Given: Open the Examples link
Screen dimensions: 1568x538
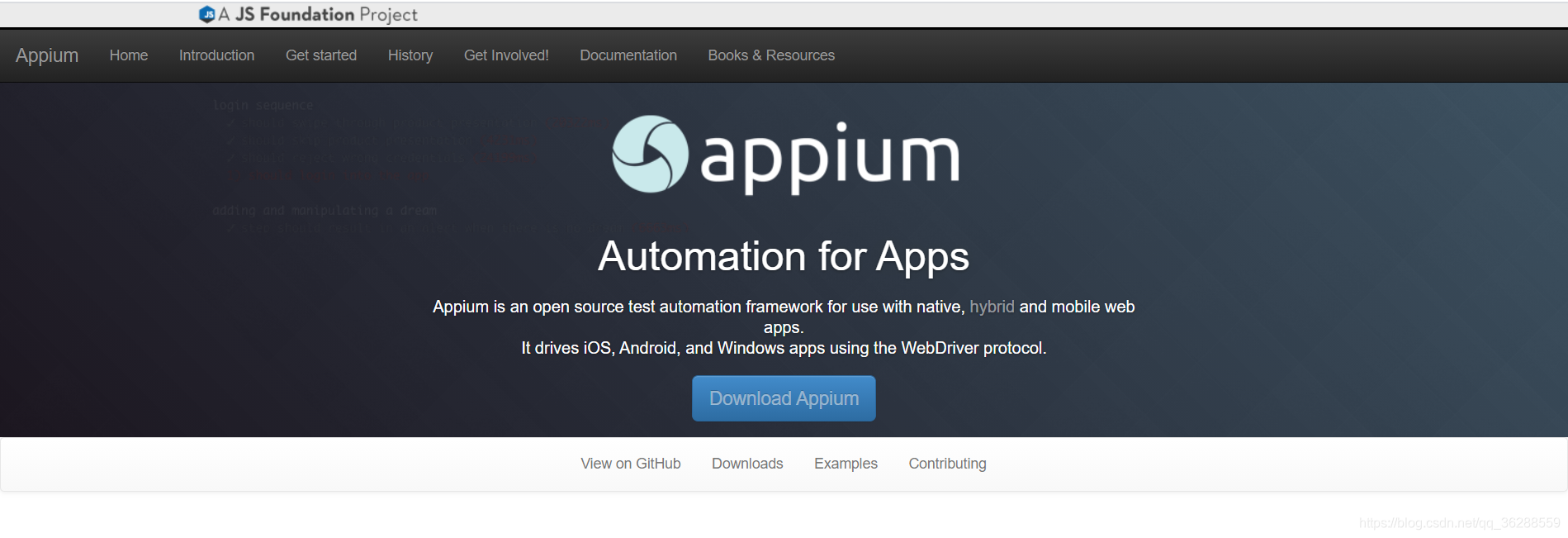Looking at the screenshot, I should (x=846, y=464).
